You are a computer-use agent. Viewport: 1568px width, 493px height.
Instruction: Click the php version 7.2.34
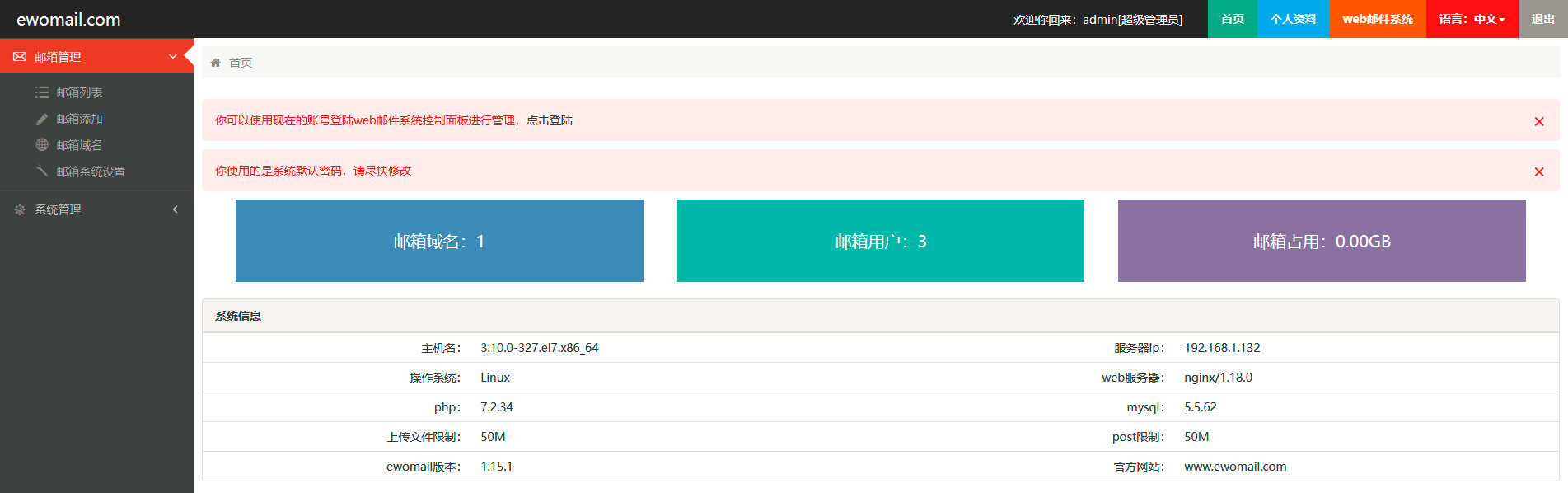click(x=497, y=407)
